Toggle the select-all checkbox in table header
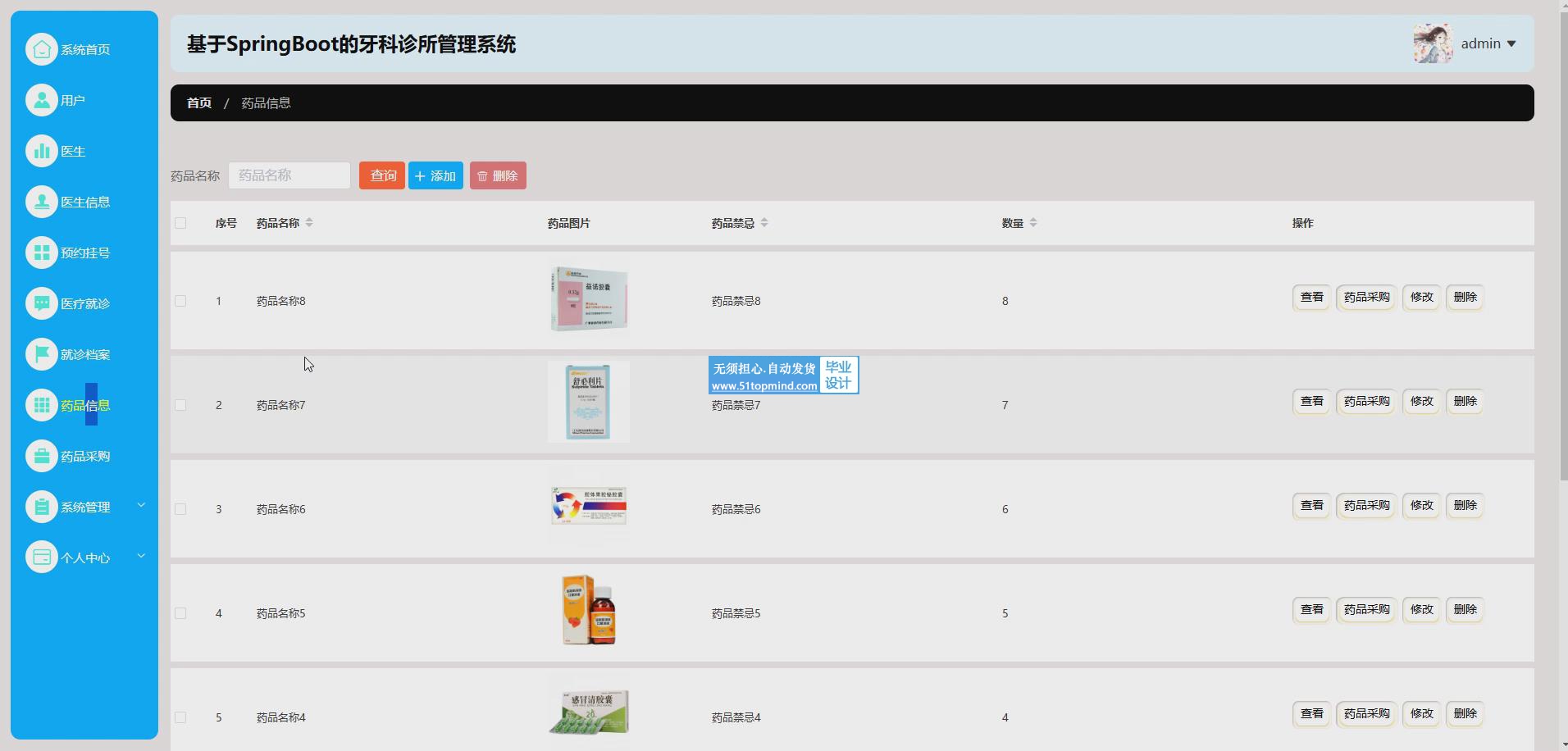 click(180, 223)
